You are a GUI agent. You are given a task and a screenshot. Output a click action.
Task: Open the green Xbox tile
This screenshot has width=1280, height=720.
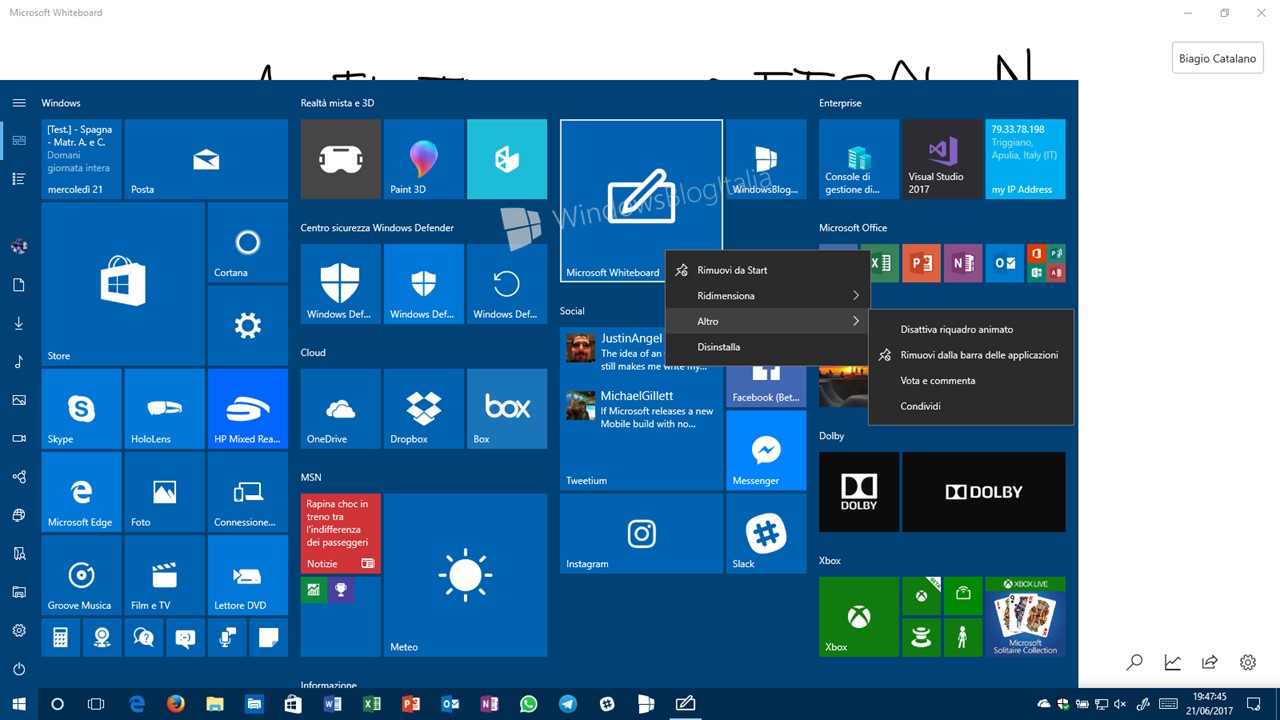pyautogui.click(x=858, y=617)
